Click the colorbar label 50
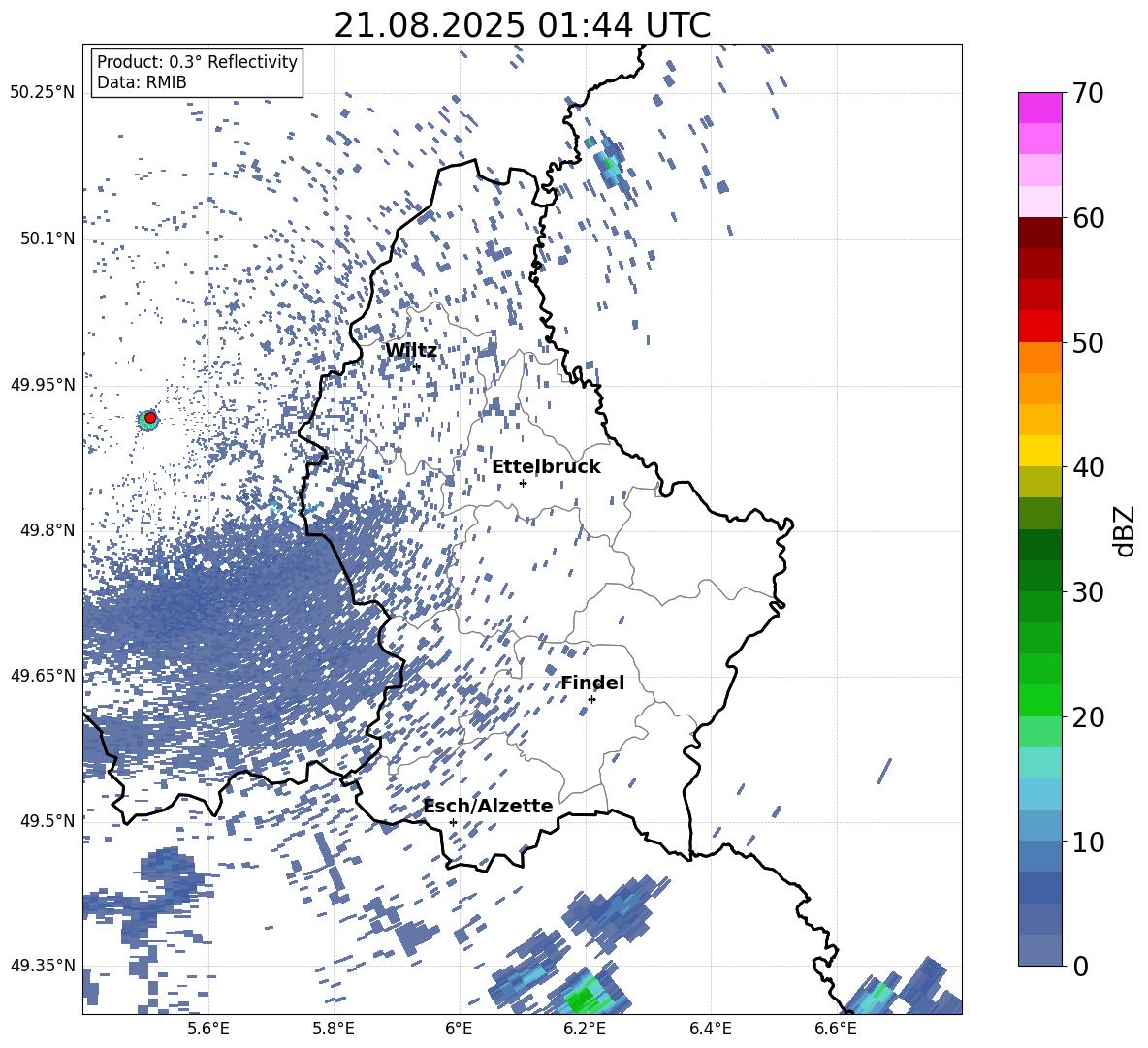 coord(1087,342)
